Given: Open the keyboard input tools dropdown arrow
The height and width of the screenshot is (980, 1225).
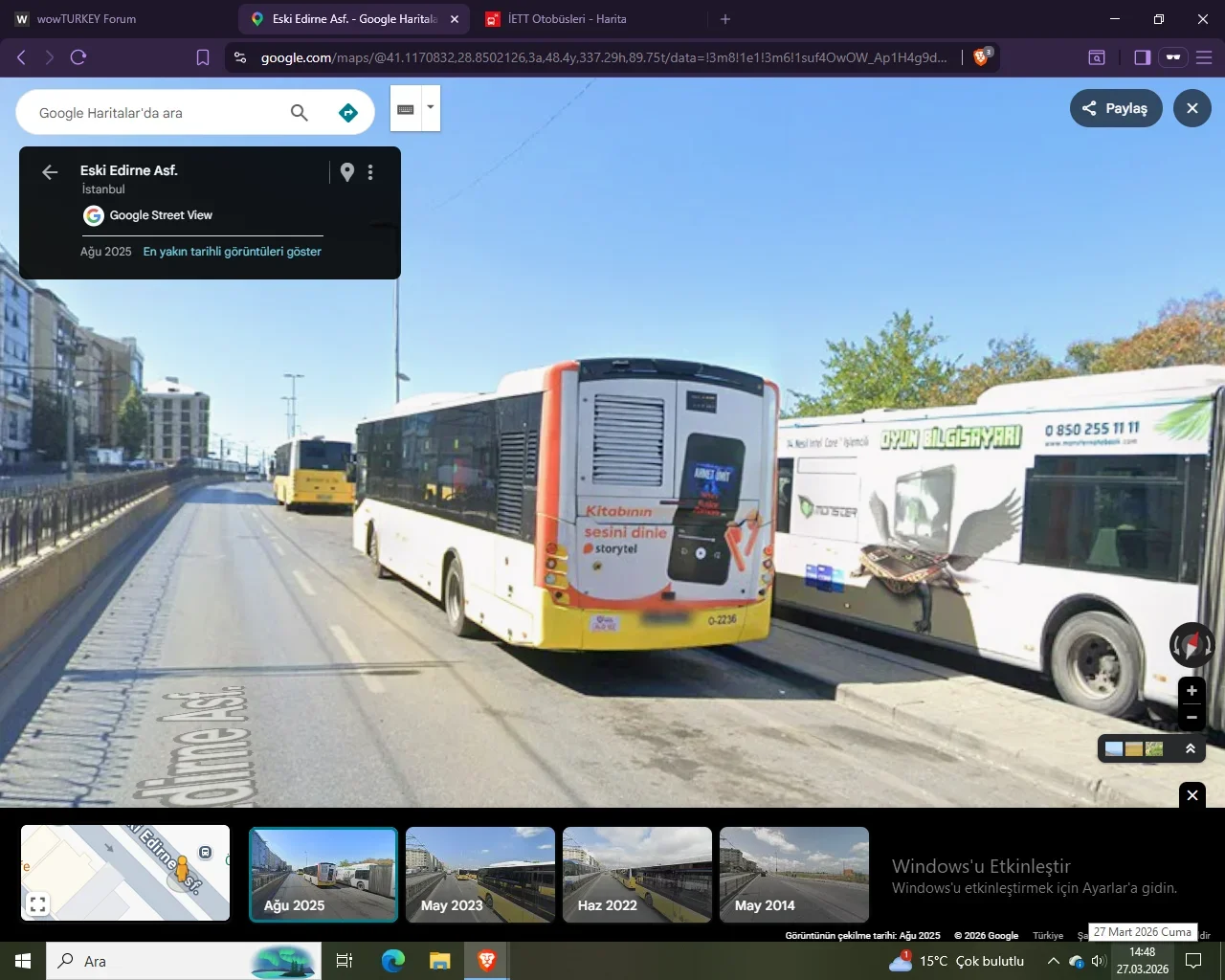Looking at the screenshot, I should pos(431,107).
